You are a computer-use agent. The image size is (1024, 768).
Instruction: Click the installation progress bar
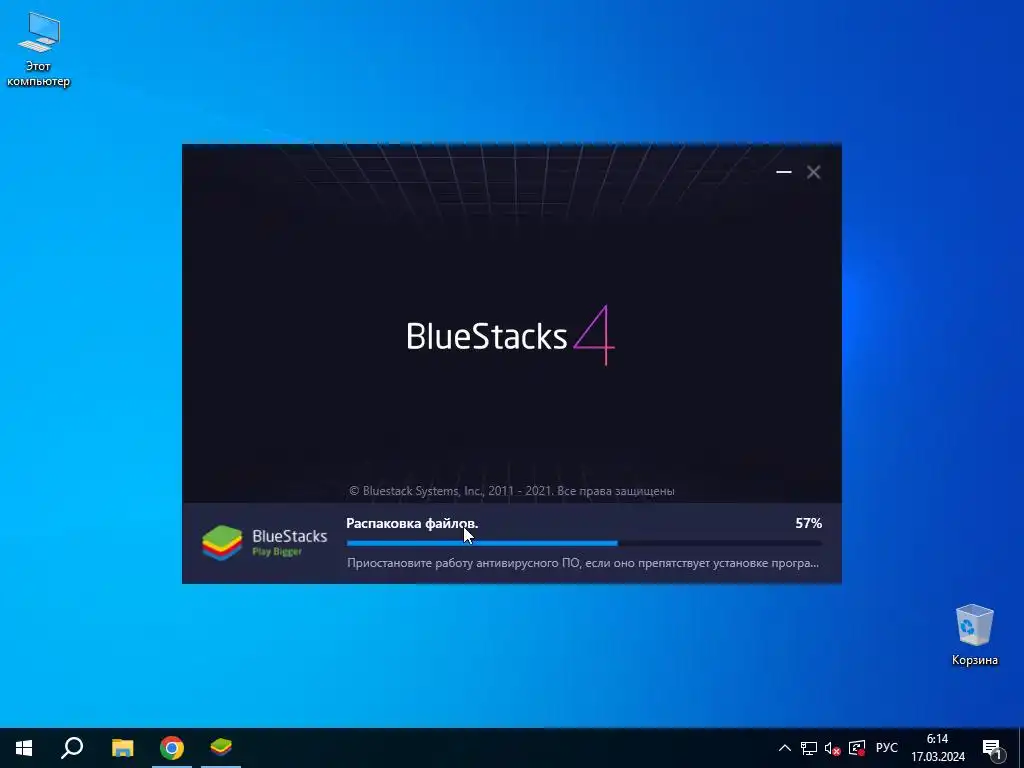pos(584,543)
